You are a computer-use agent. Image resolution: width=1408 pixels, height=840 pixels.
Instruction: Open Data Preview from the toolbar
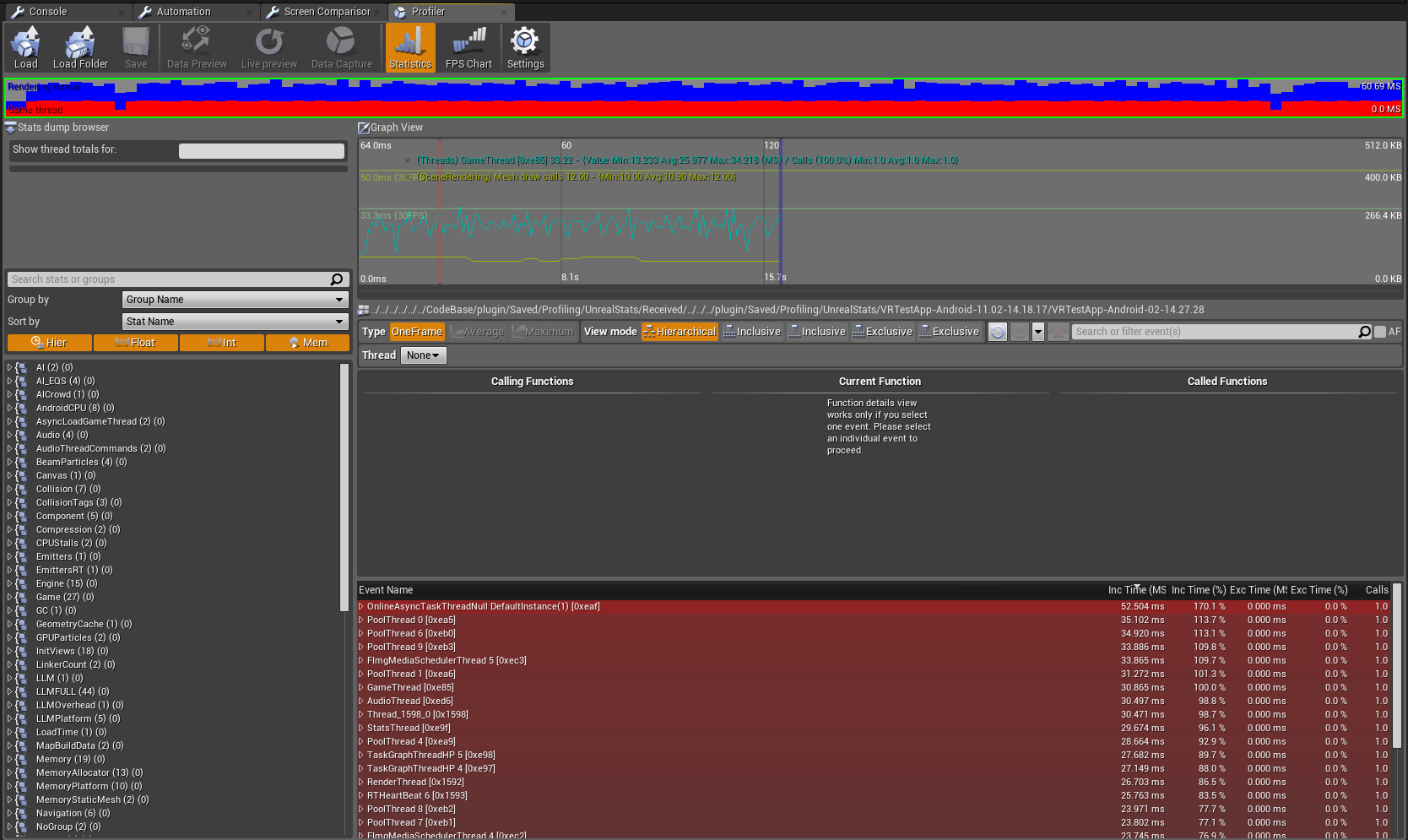197,47
